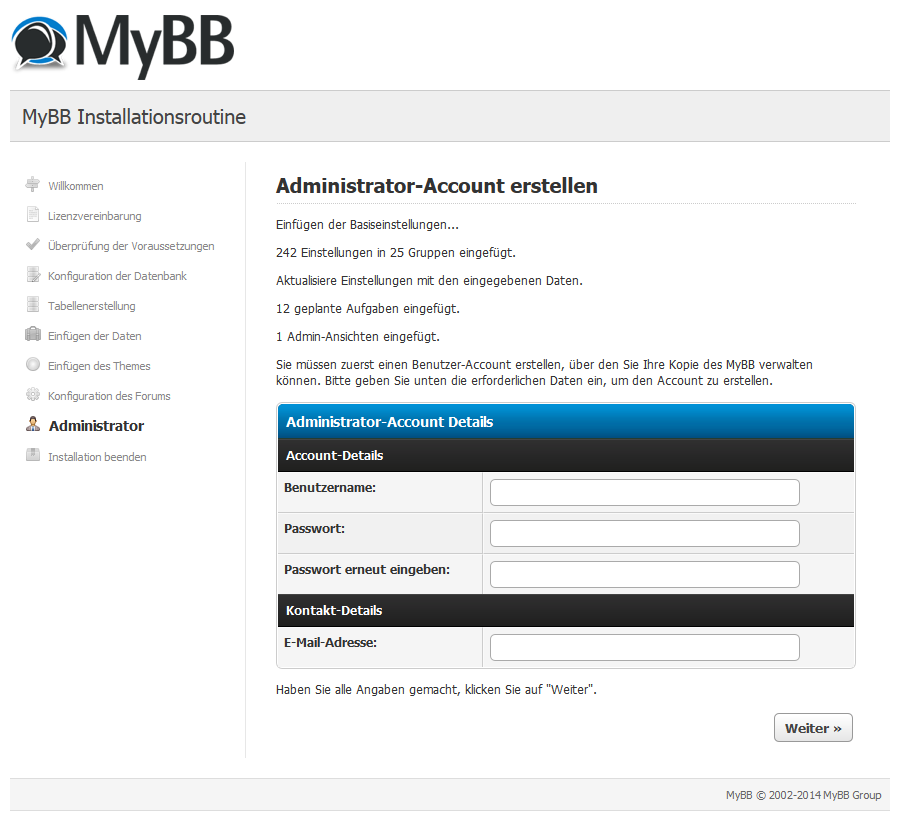Viewport: 900px width, 831px height.
Task: Click the checkmark icon for Überprüfung der Voraussetzungen
Action: [x=33, y=244]
